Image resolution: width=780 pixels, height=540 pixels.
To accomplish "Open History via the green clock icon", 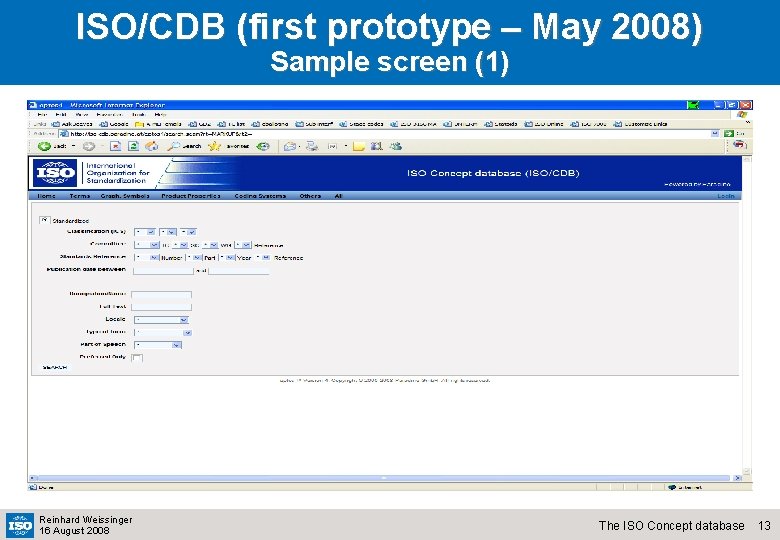I will pos(263,146).
